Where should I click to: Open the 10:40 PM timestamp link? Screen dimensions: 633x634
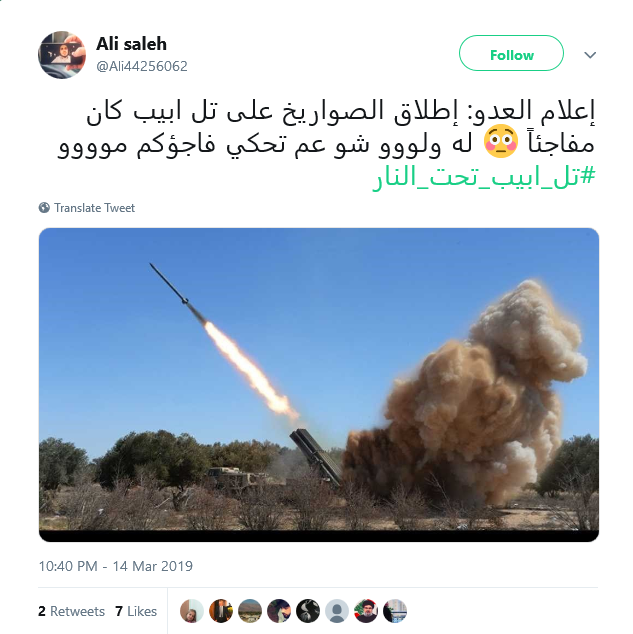pos(116,566)
